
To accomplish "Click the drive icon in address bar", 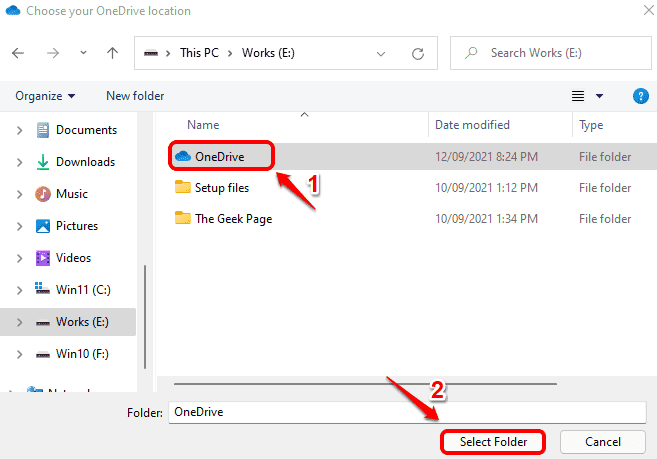I will click(151, 53).
